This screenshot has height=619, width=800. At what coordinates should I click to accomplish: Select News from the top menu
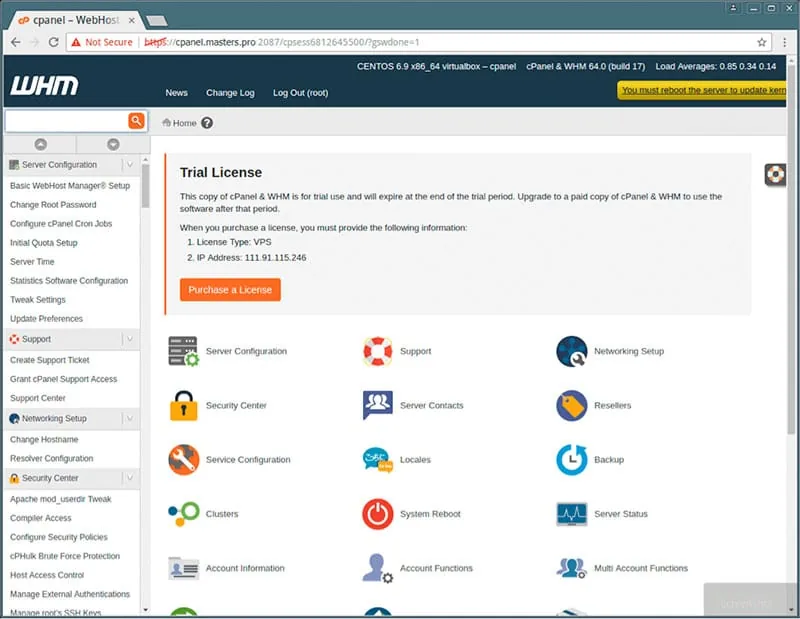[176, 92]
